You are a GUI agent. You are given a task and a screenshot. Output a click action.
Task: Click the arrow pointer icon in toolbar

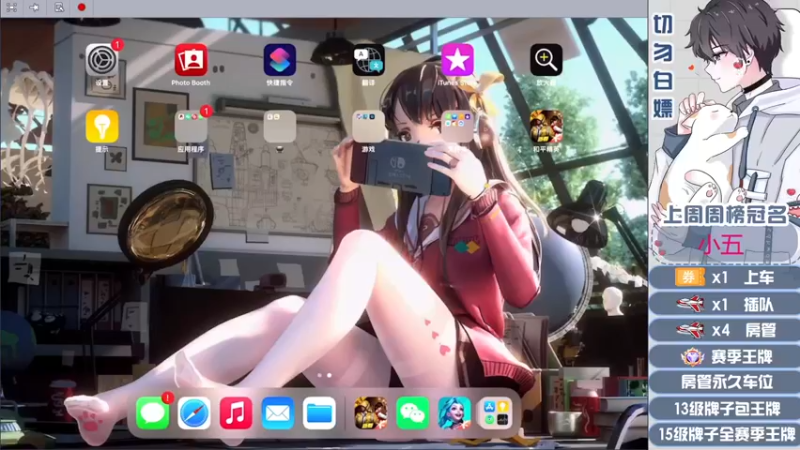point(34,7)
